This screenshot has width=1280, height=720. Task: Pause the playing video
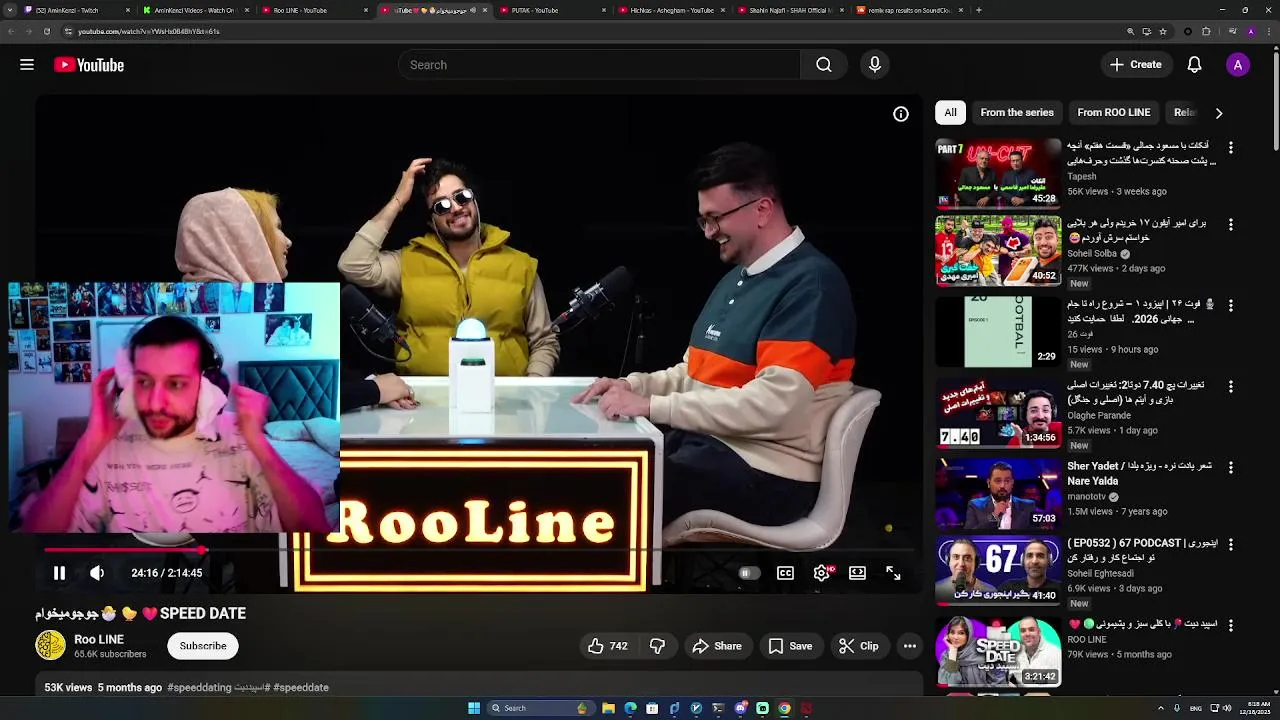59,573
